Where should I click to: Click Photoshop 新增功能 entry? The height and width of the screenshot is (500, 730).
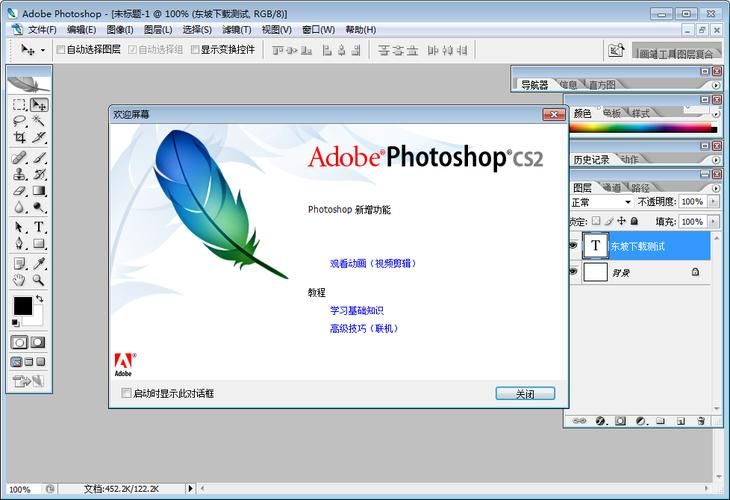349,209
